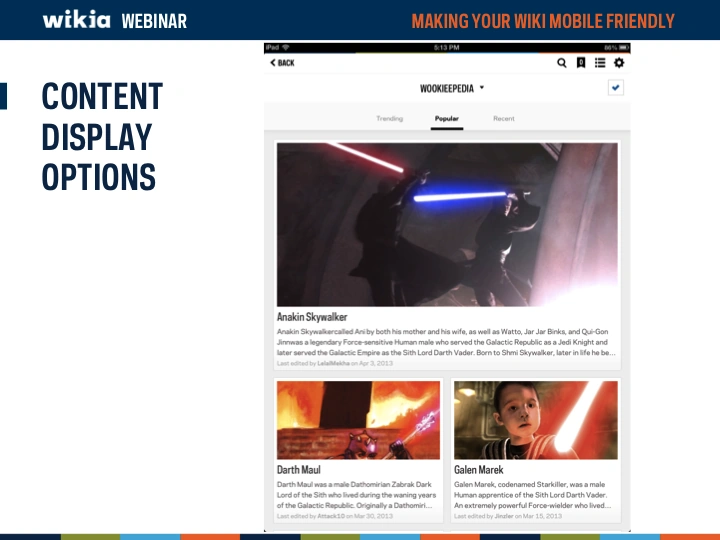This screenshot has height=540, width=720.
Task: Switch to the Recent tab
Action: click(504, 119)
